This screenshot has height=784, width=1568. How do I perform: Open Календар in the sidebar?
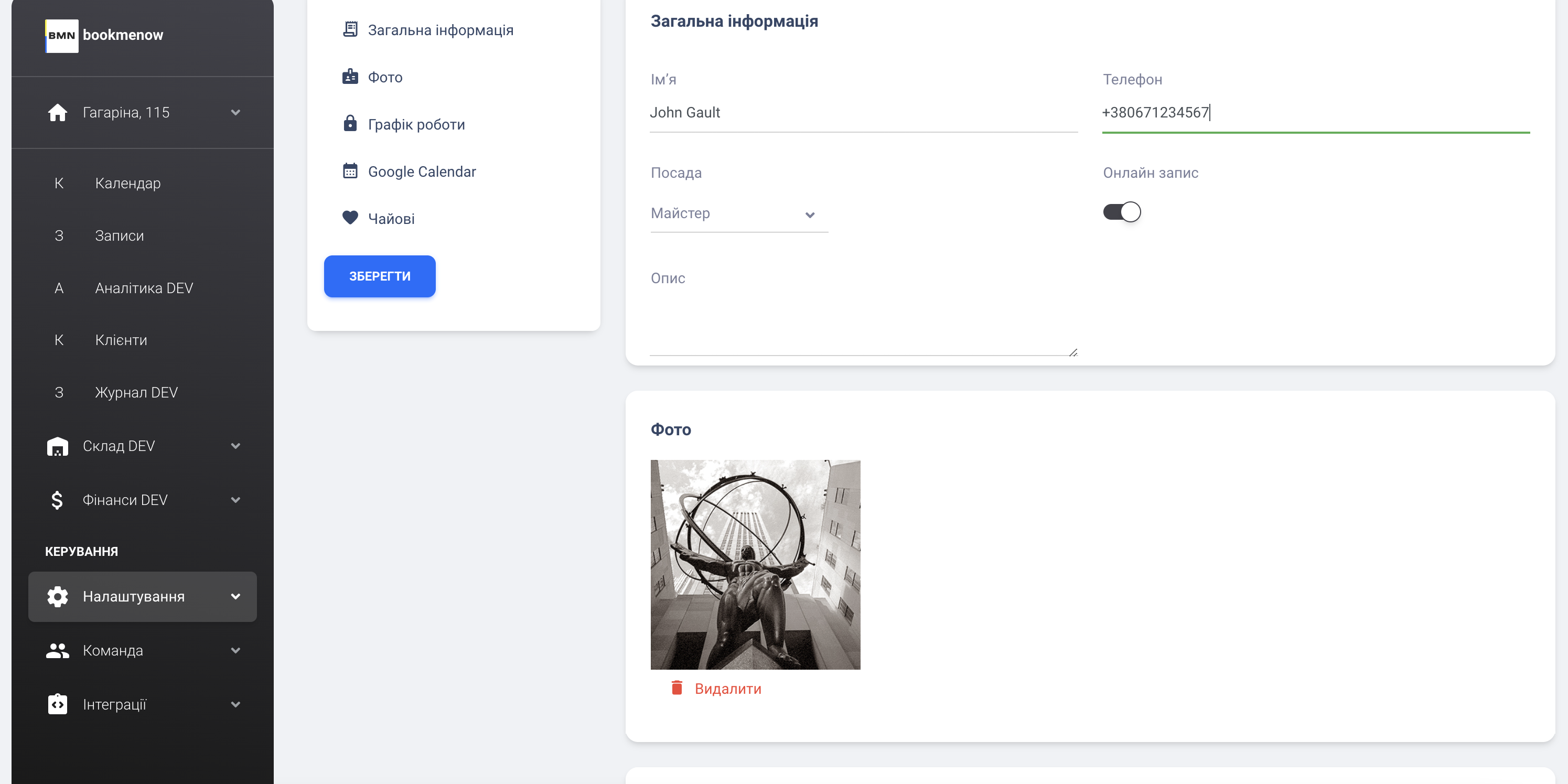tap(128, 183)
